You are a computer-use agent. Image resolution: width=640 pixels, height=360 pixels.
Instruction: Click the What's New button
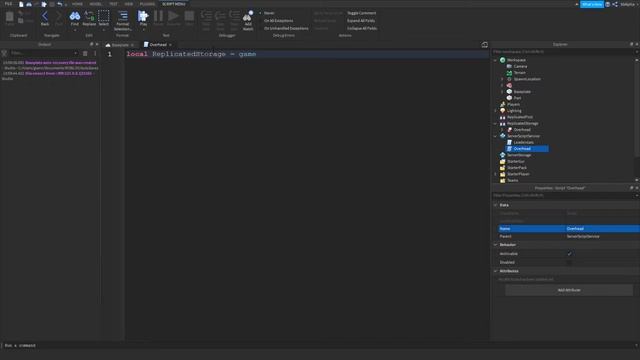tap(592, 4)
